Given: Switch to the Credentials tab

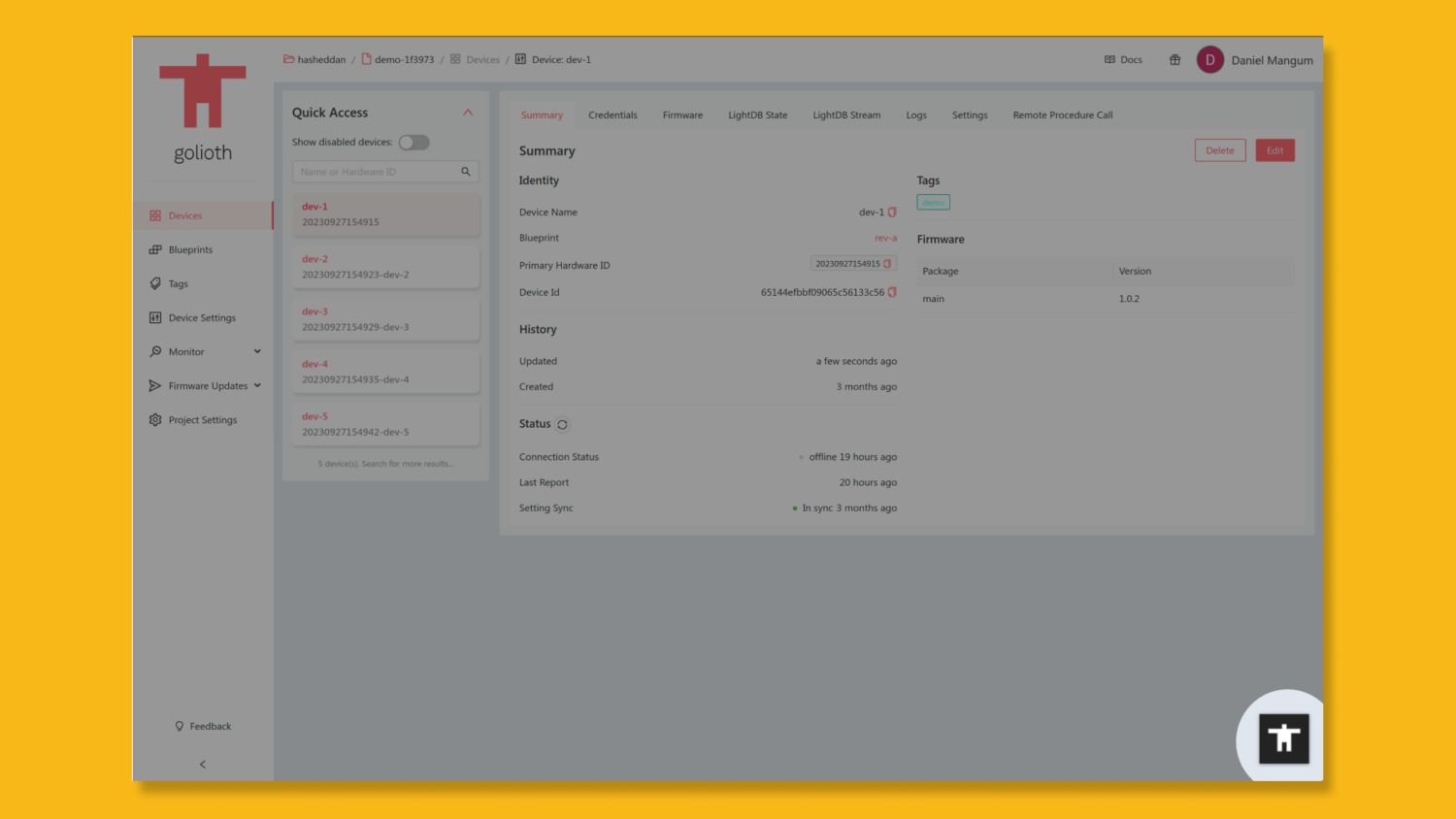Looking at the screenshot, I should point(612,115).
